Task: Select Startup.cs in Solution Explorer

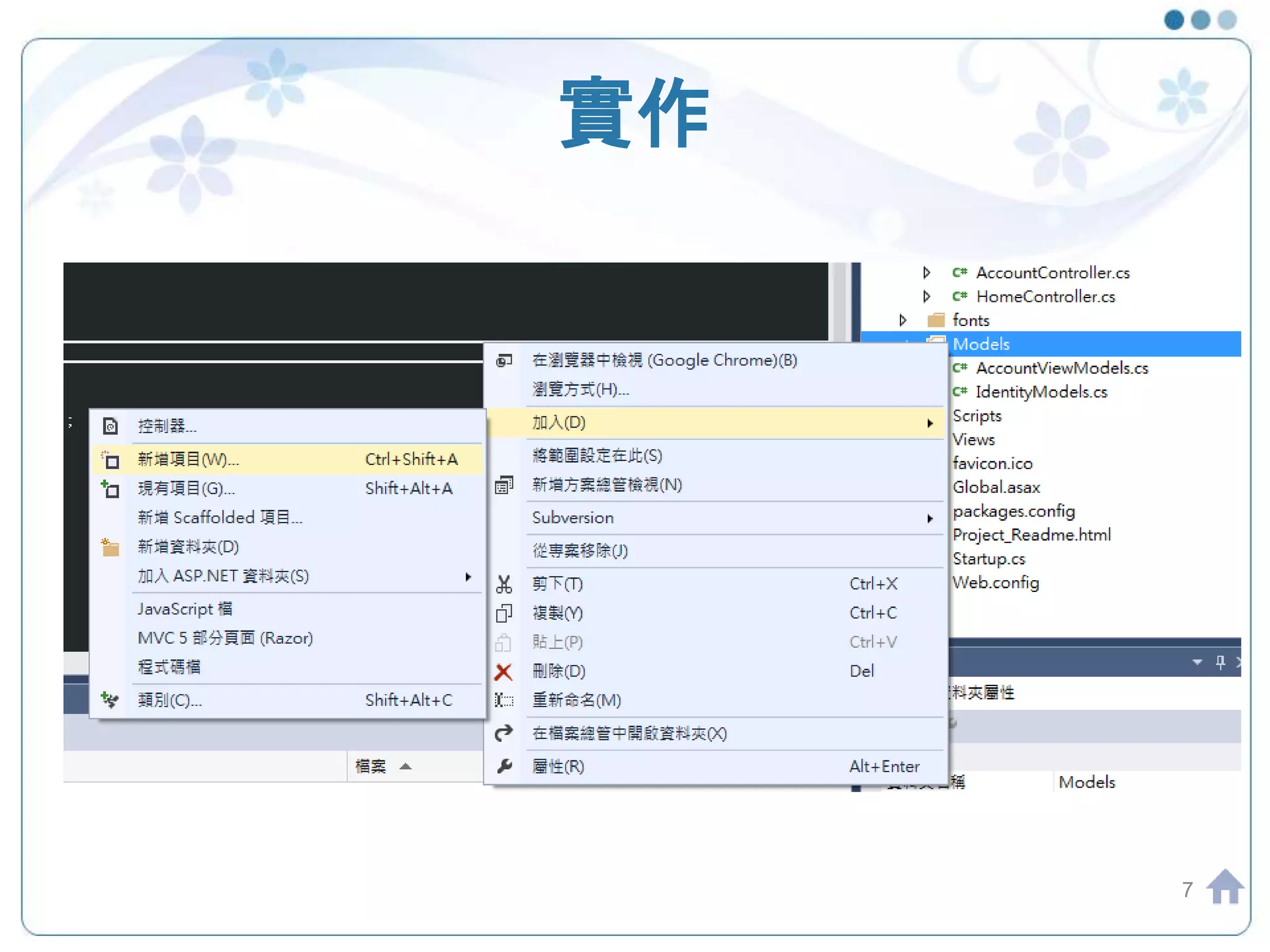Action: tap(989, 559)
